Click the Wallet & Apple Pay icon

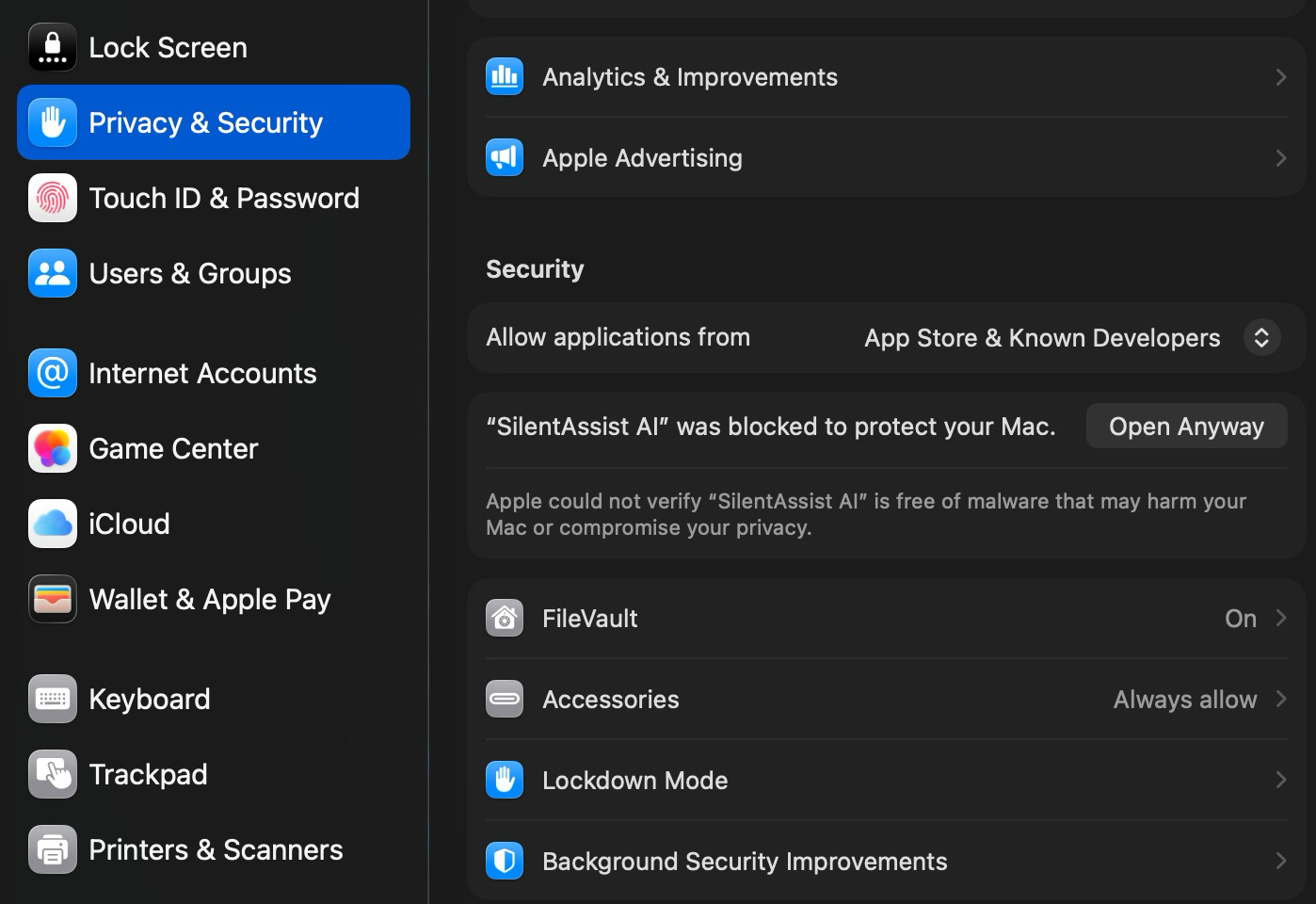point(53,599)
